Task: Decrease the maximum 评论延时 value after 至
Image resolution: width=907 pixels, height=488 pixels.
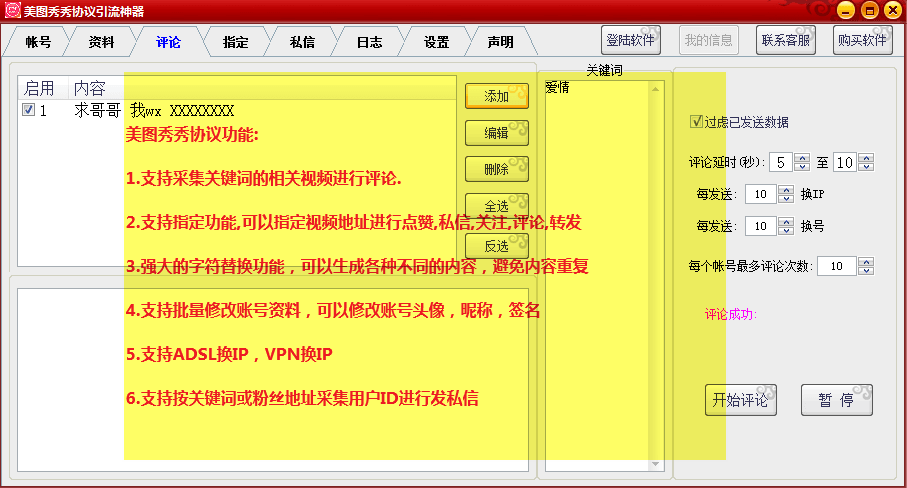Action: (866, 167)
